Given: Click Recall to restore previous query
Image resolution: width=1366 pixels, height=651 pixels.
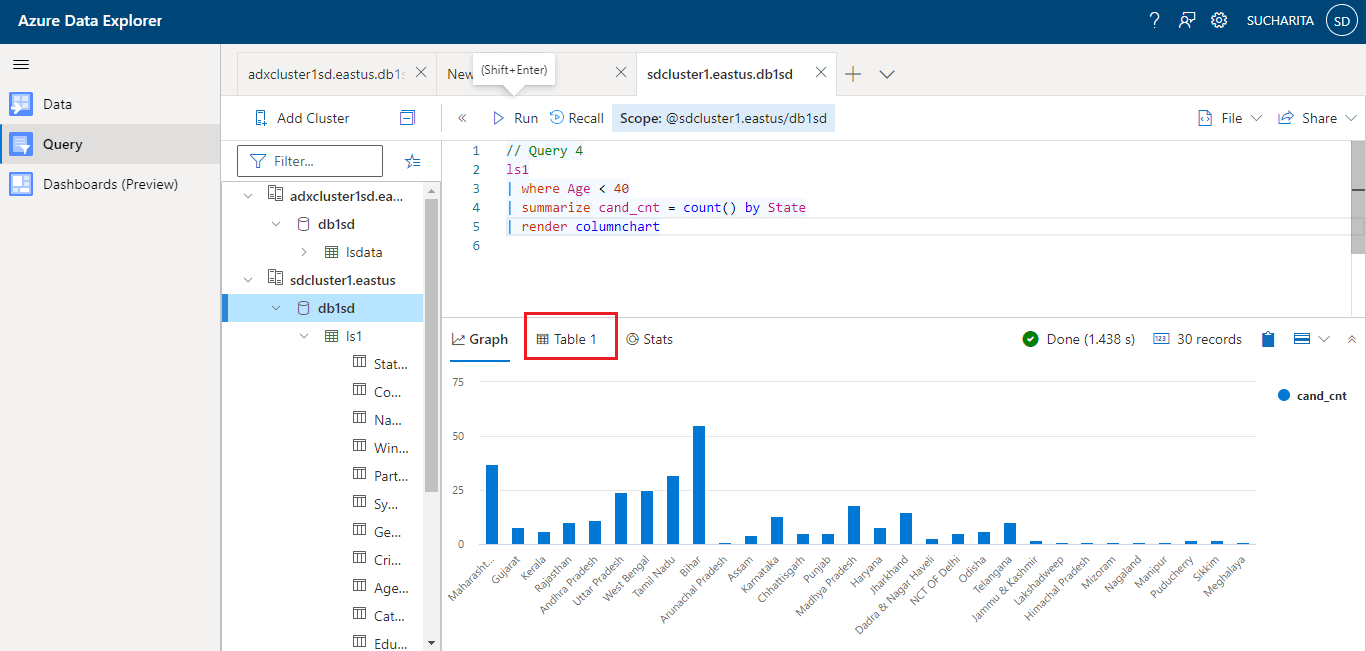Looking at the screenshot, I should [577, 118].
